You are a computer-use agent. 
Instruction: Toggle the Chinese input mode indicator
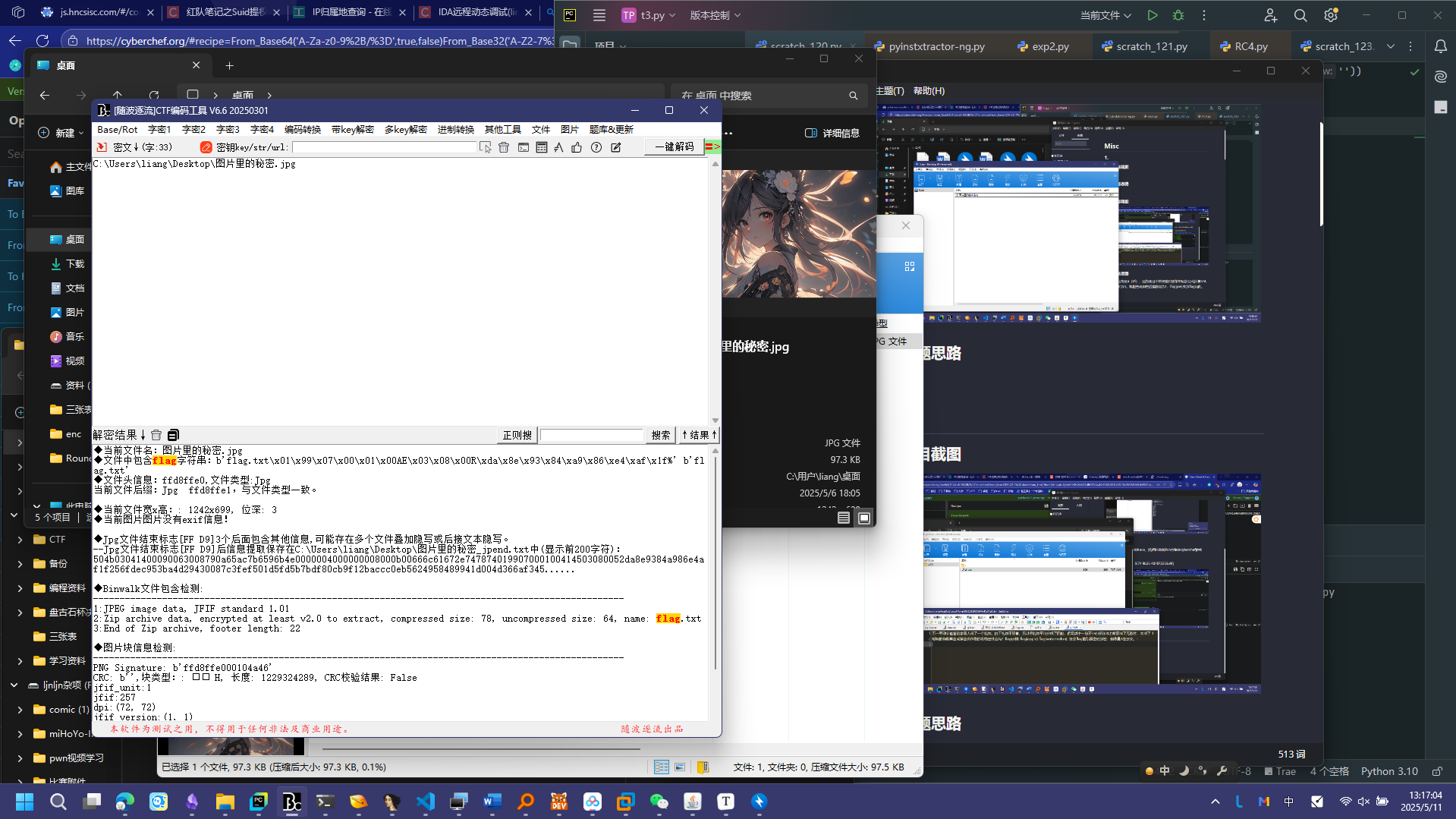click(1288, 802)
